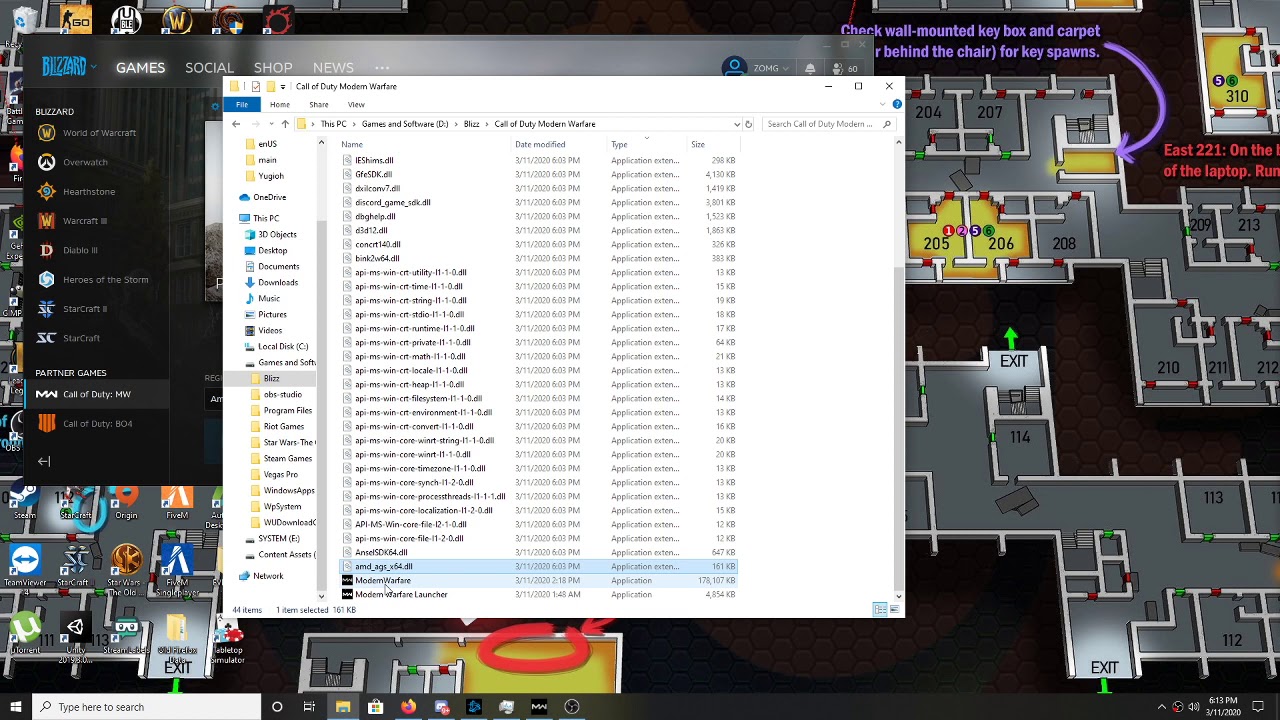Image resolution: width=1280 pixels, height=720 pixels.
Task: Sort files by Size column header
Action: (x=698, y=145)
